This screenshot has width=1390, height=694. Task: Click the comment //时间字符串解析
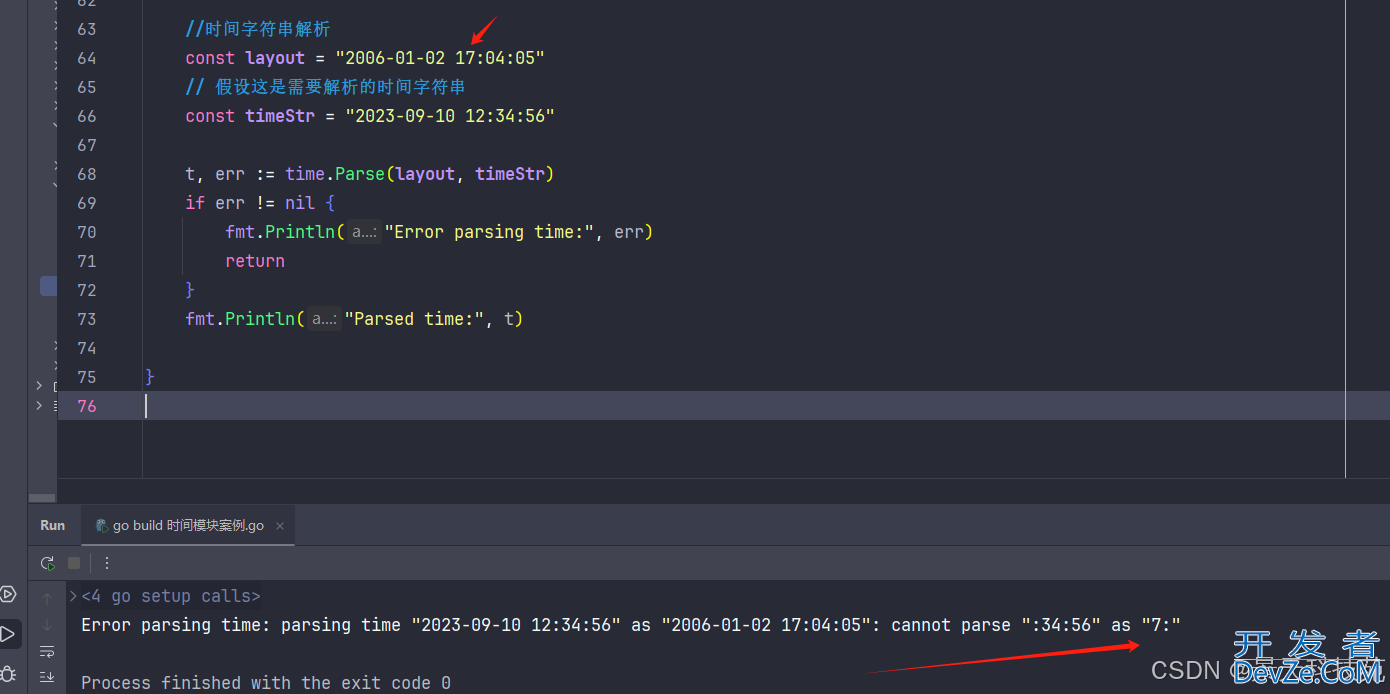tap(258, 29)
